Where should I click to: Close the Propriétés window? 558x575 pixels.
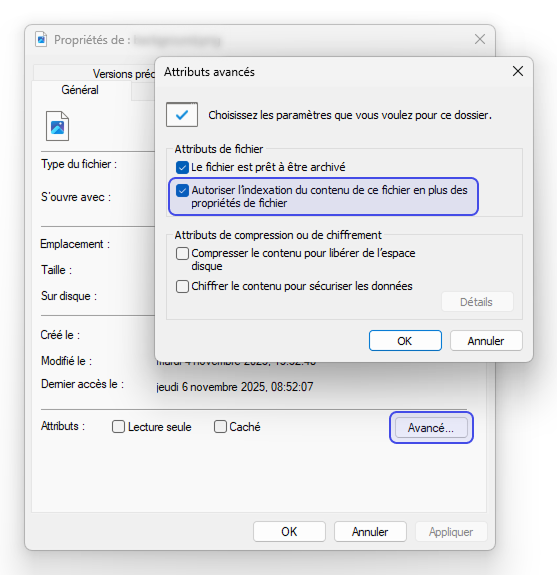(x=480, y=39)
